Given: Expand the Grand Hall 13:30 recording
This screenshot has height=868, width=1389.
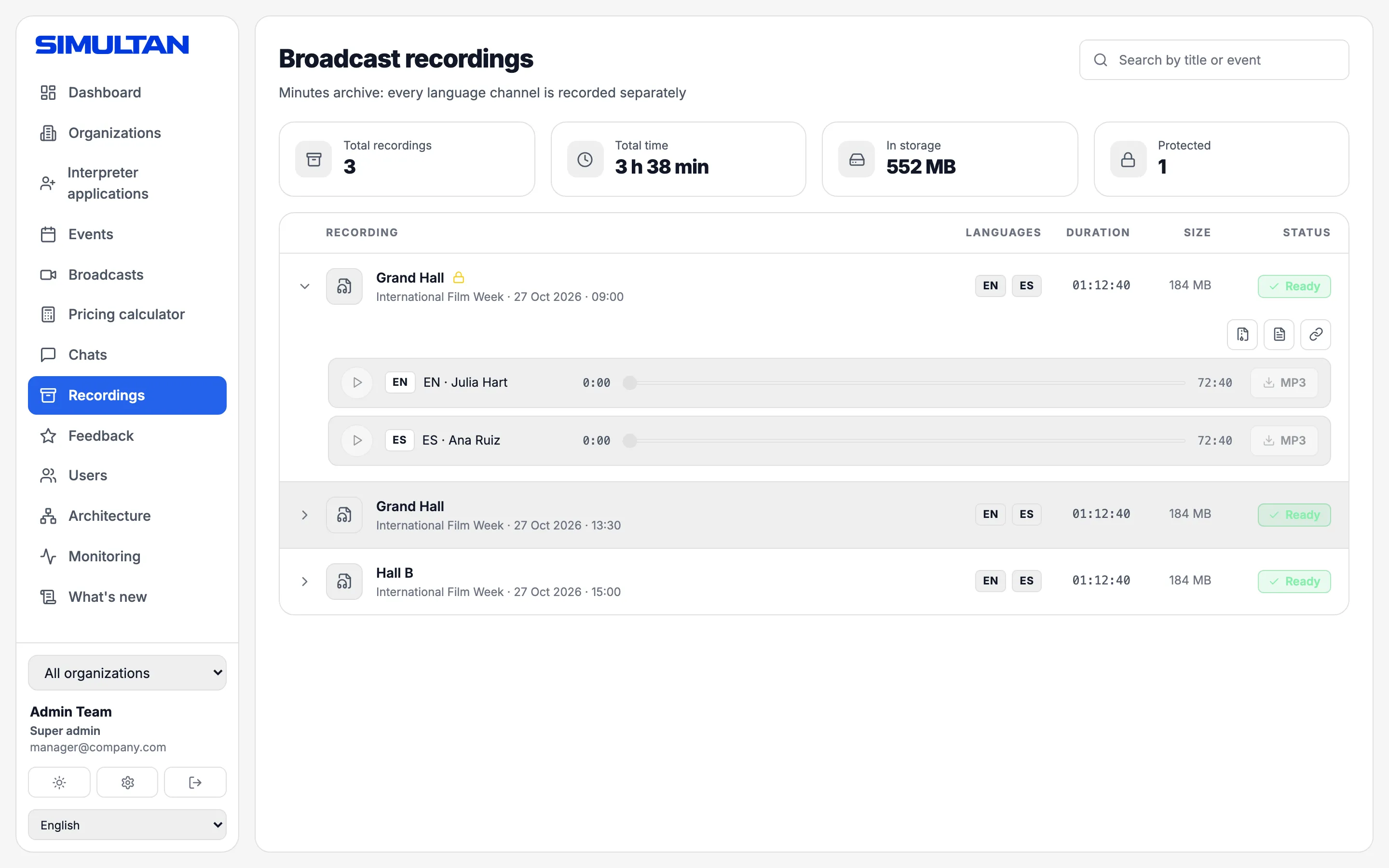Looking at the screenshot, I should click(x=305, y=515).
